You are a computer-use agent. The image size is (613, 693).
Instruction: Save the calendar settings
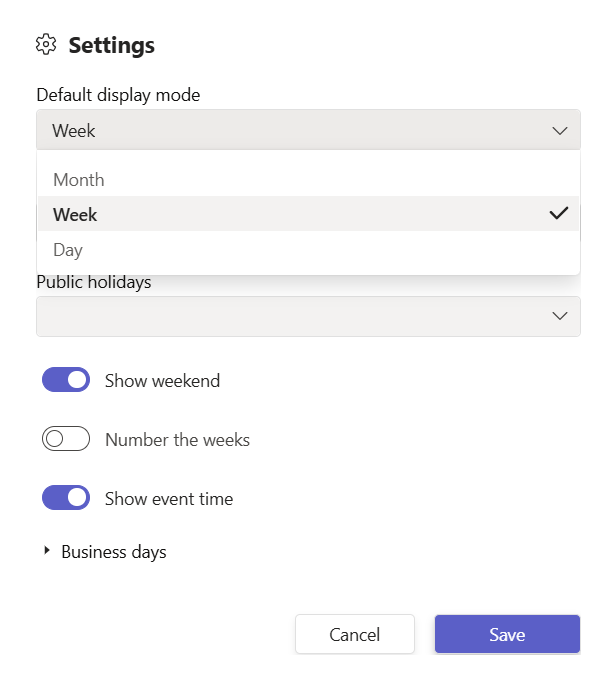point(507,634)
